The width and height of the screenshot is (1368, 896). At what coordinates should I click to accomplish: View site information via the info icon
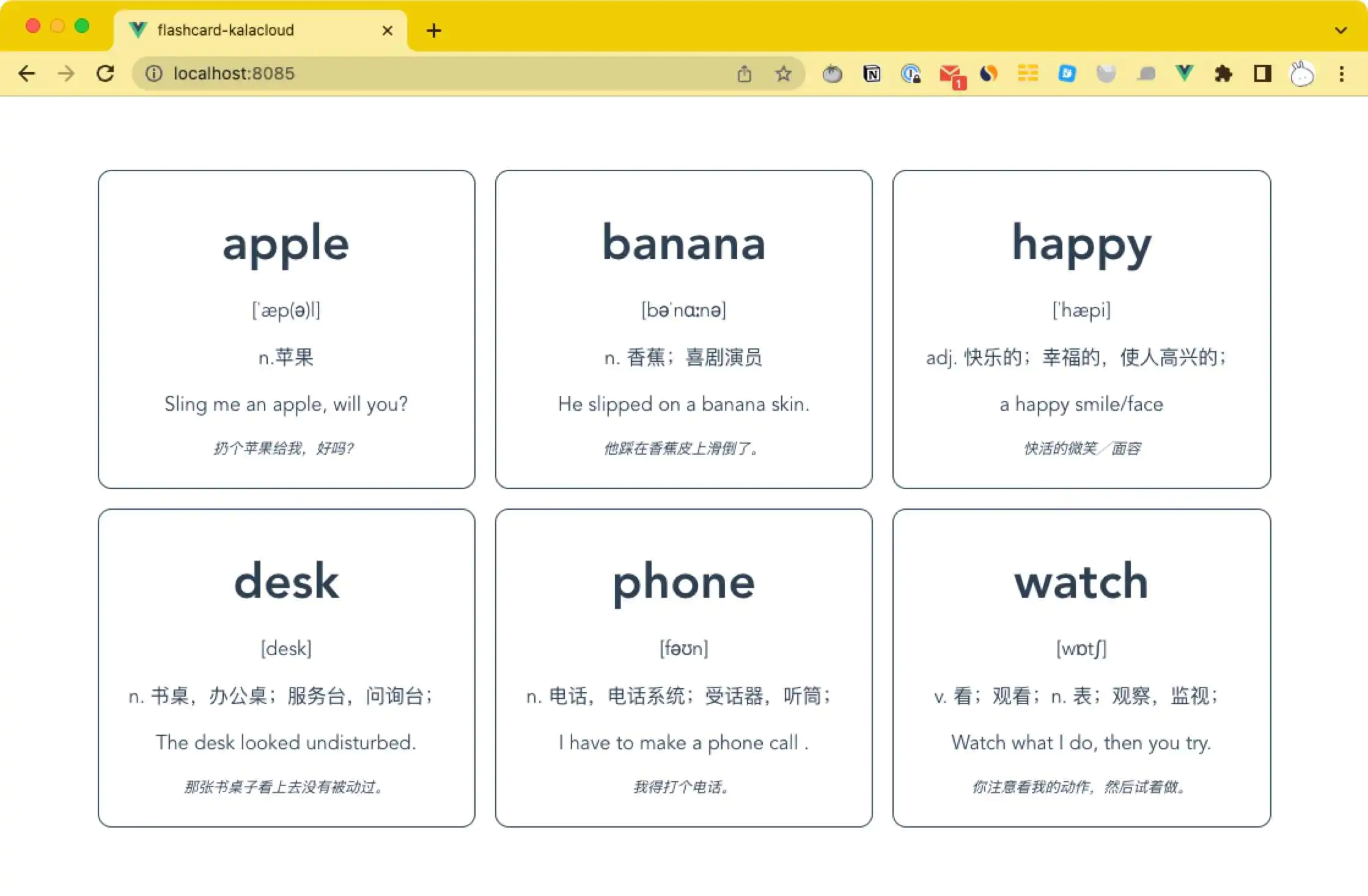tap(153, 73)
